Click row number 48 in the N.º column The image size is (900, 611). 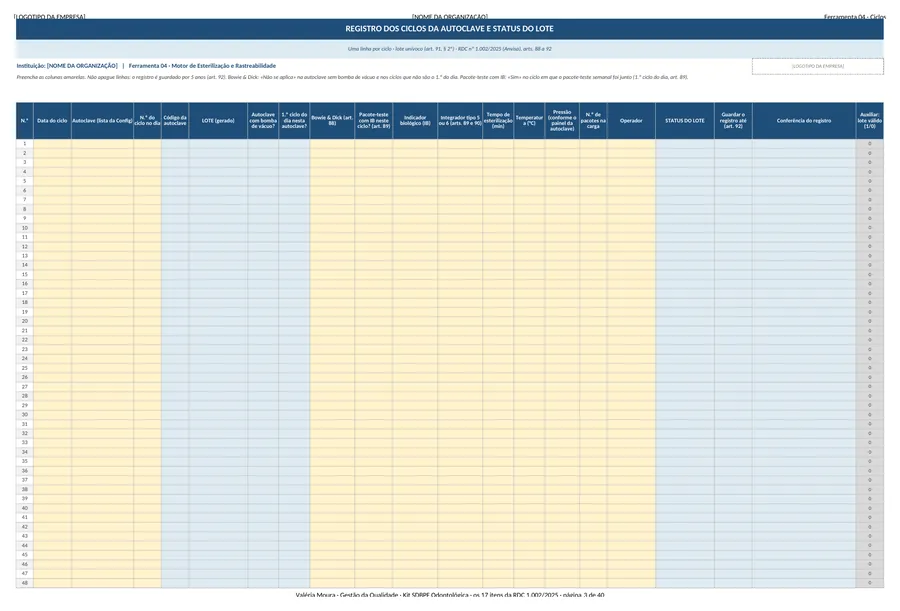pos(25,583)
